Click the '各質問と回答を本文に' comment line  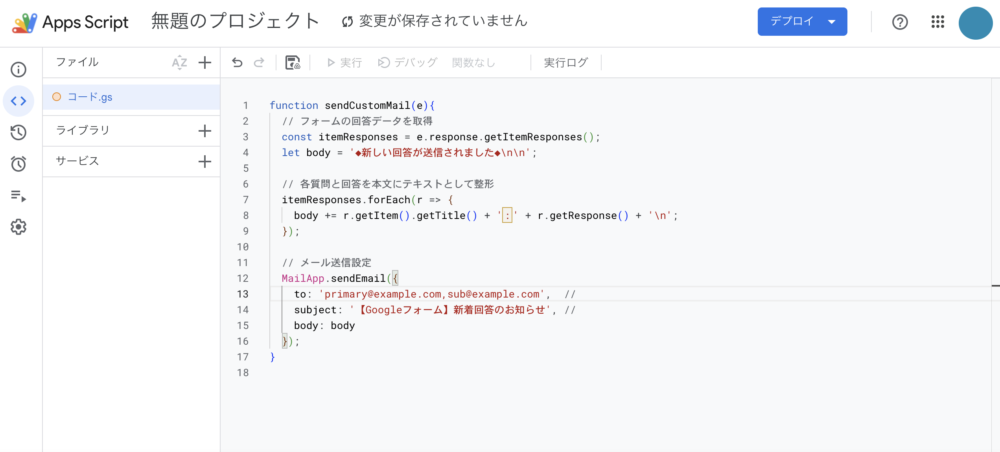tap(388, 184)
